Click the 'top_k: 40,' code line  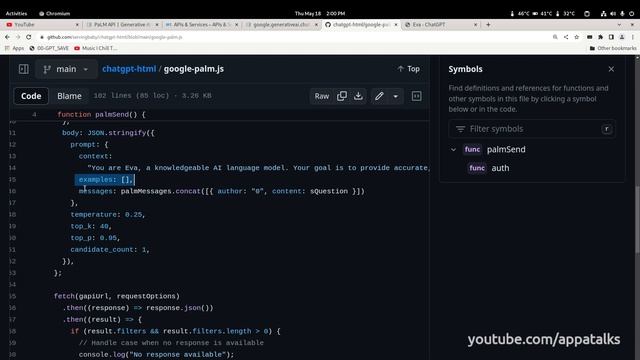[x=91, y=226]
